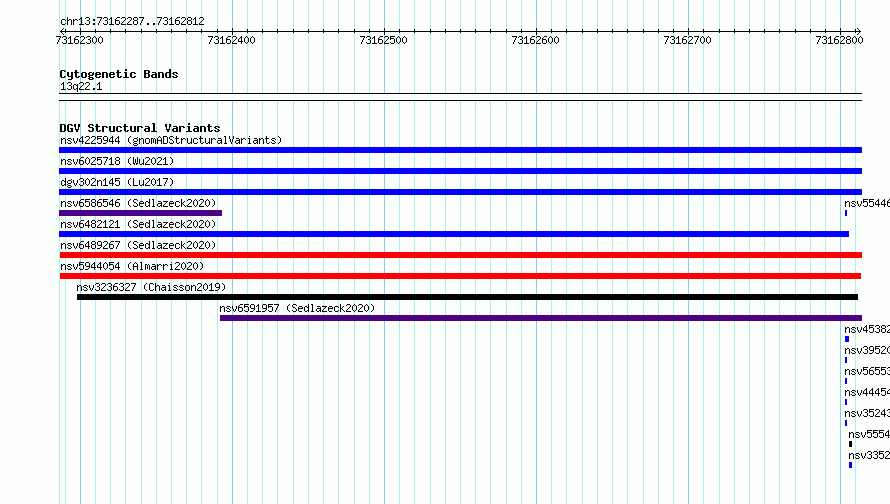
Task: Click the nsv6586546 (Sedlazeck2020) label
Action: coord(138,203)
